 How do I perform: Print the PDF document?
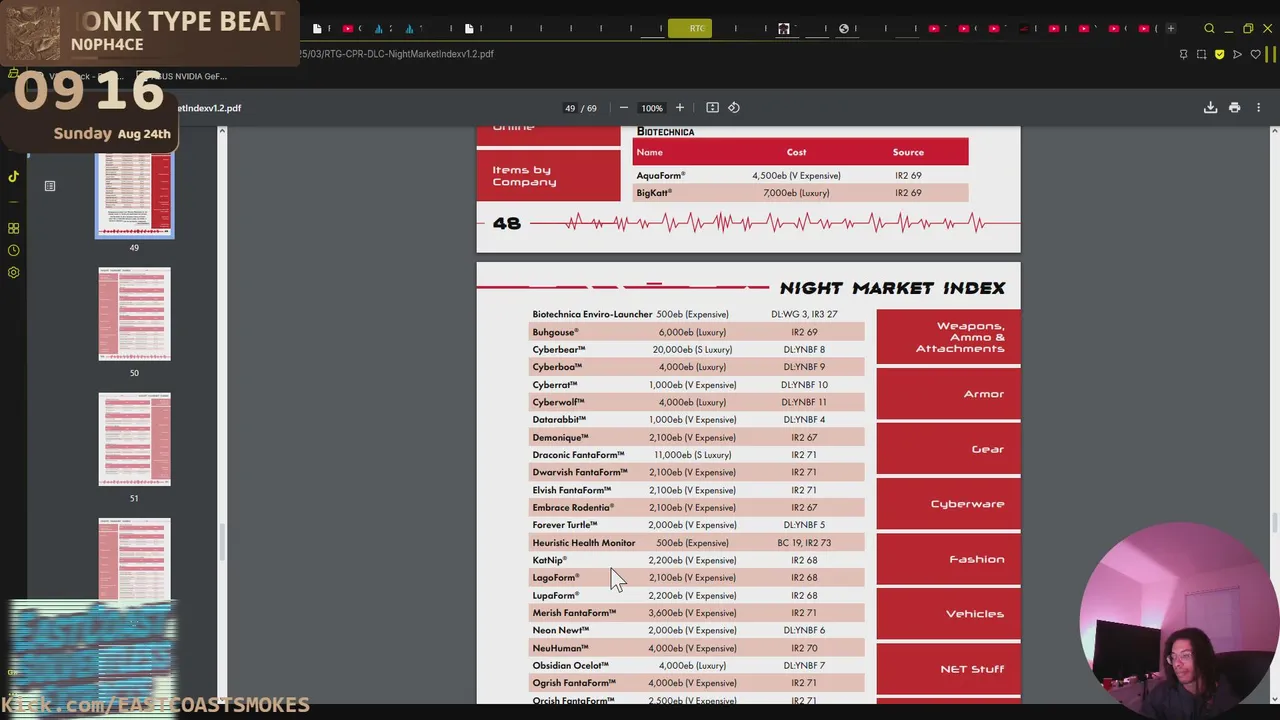[x=1234, y=108]
